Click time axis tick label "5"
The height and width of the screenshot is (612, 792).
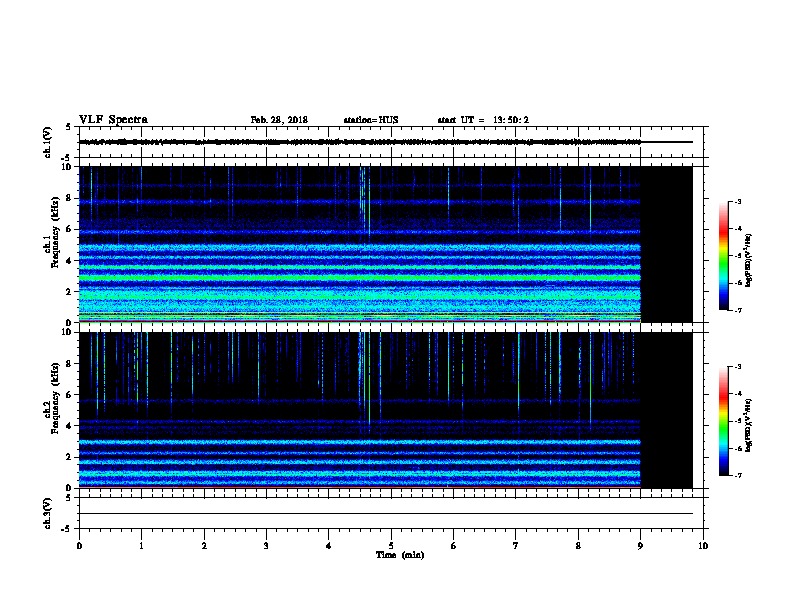coord(391,546)
